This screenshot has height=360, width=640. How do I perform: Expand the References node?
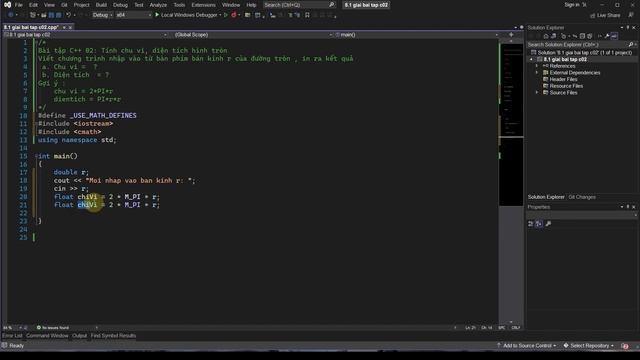point(537,66)
